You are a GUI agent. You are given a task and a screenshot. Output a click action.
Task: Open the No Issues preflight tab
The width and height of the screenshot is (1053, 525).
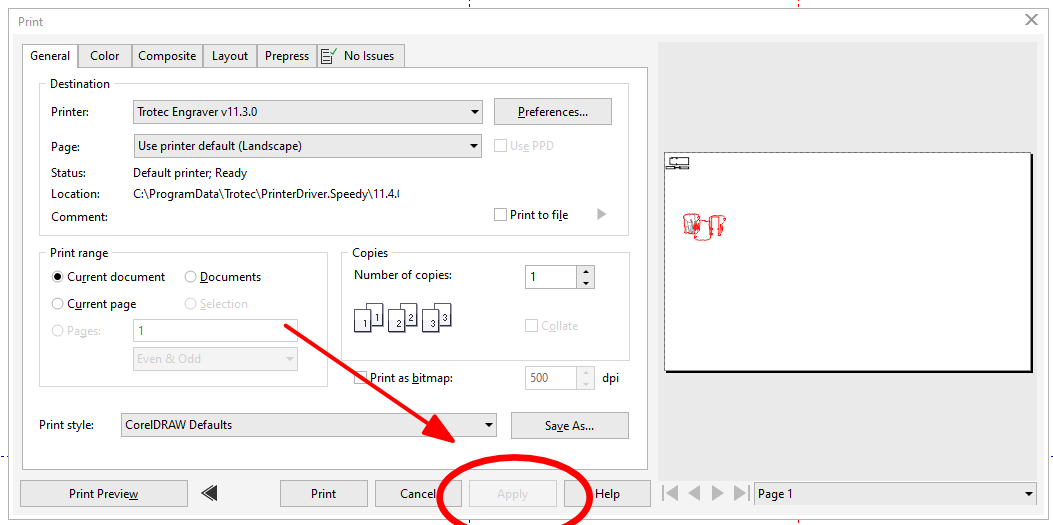(361, 56)
